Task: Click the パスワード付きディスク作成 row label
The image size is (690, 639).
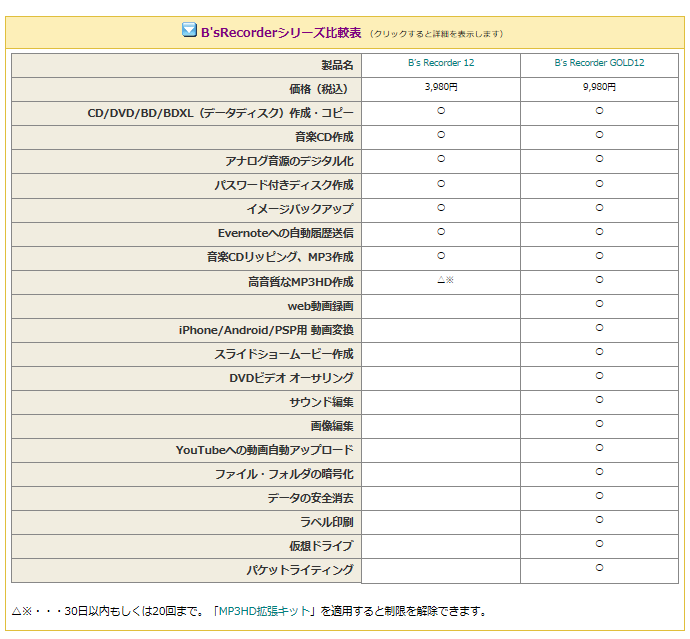Action: coord(284,185)
